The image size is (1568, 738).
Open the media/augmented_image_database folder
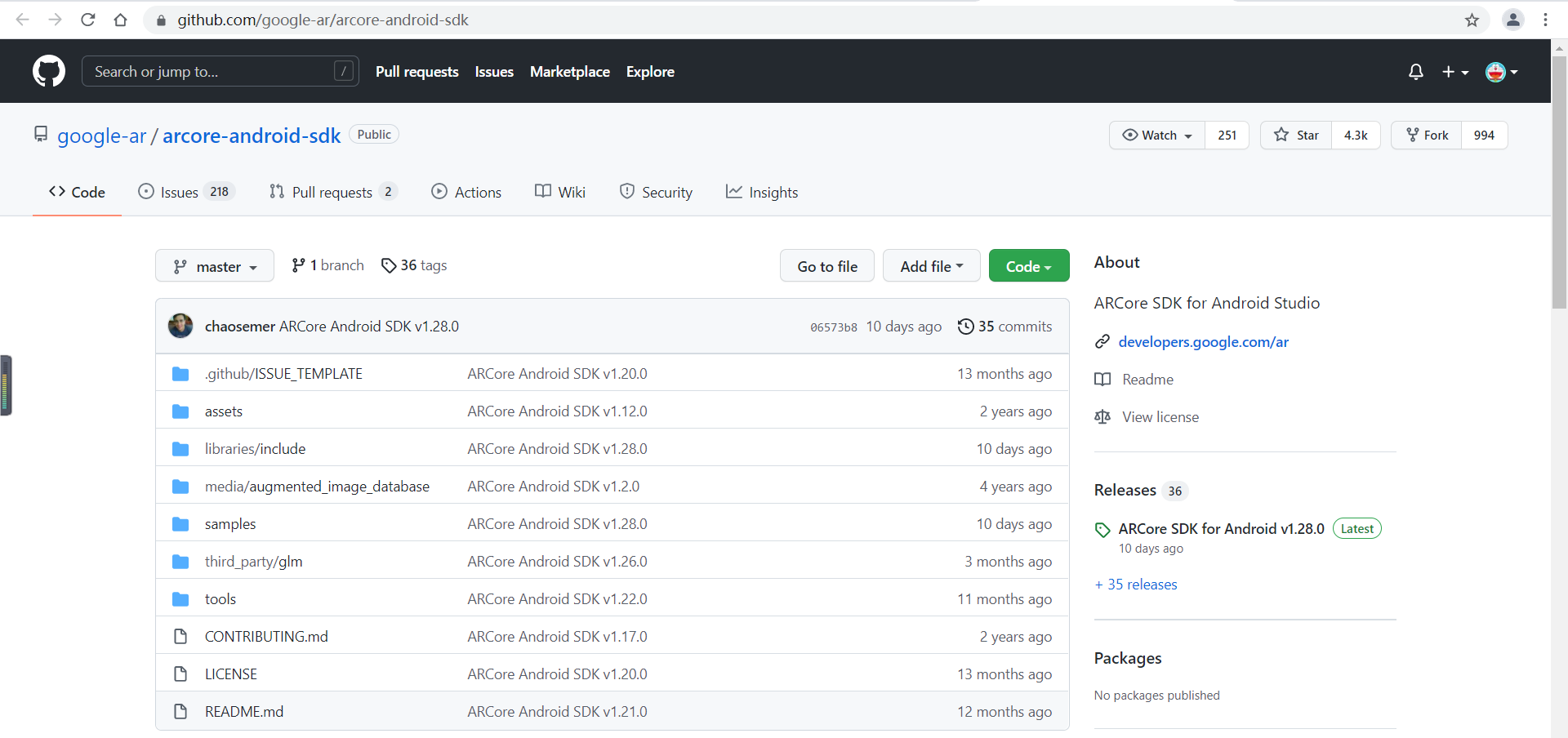pyautogui.click(x=317, y=487)
